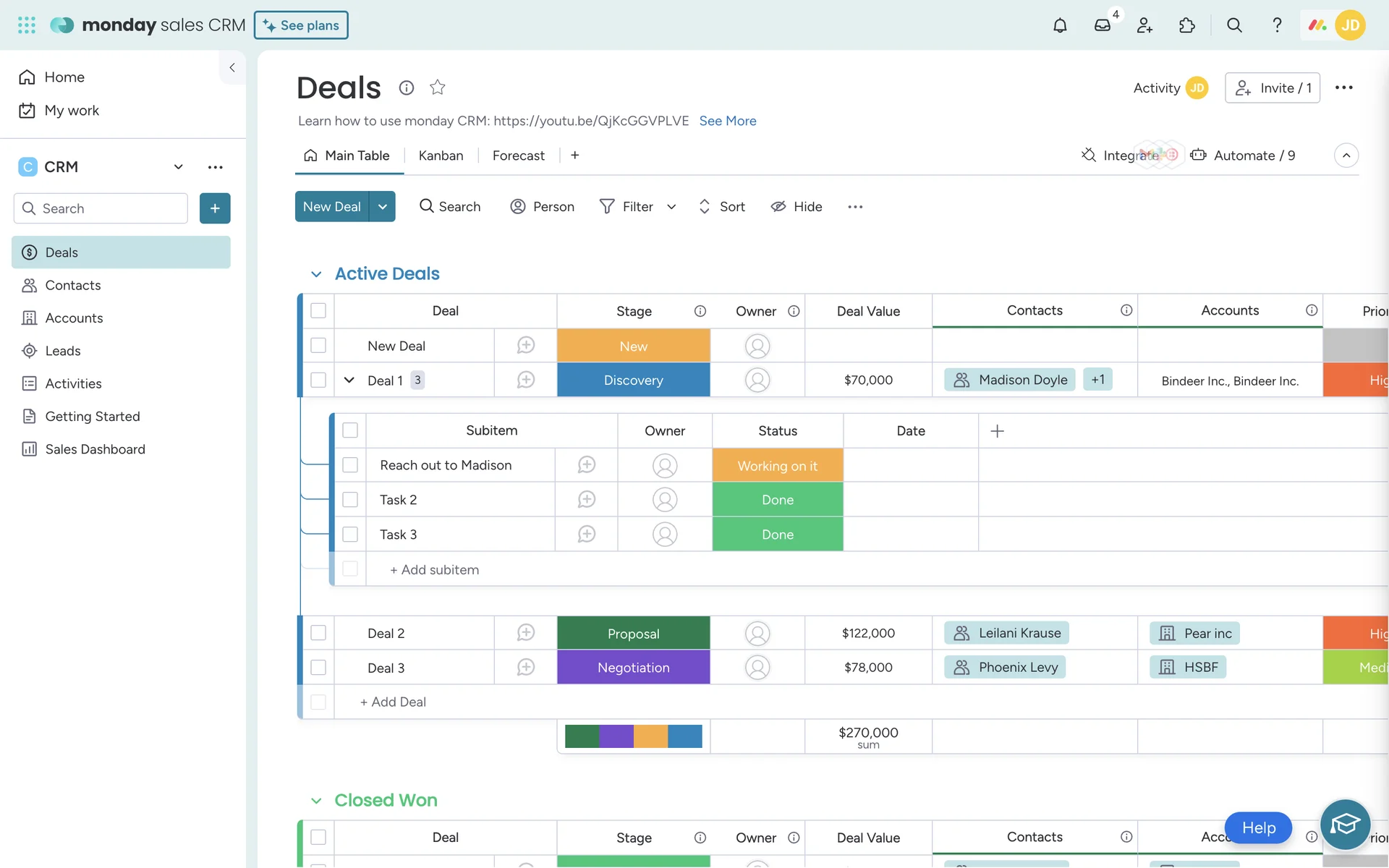
Task: Open the apps marketplace puzzle icon
Action: coord(1186,25)
